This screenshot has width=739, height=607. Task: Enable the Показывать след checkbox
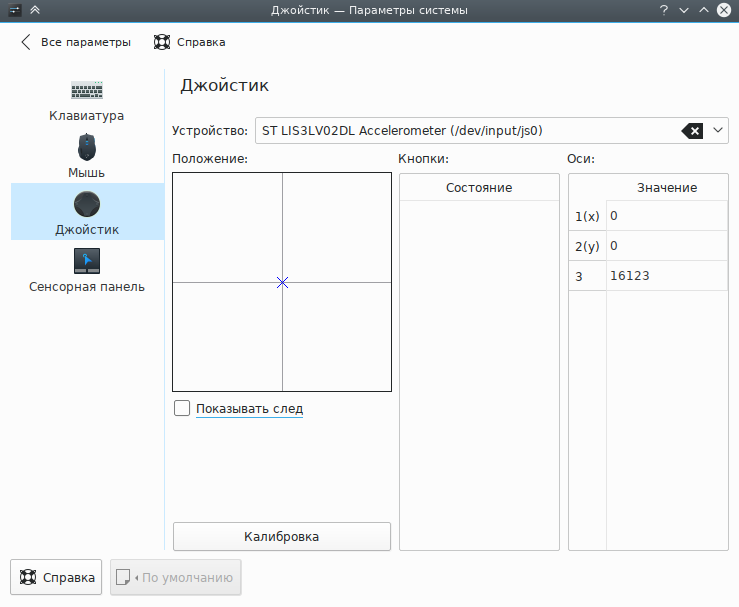point(182,408)
